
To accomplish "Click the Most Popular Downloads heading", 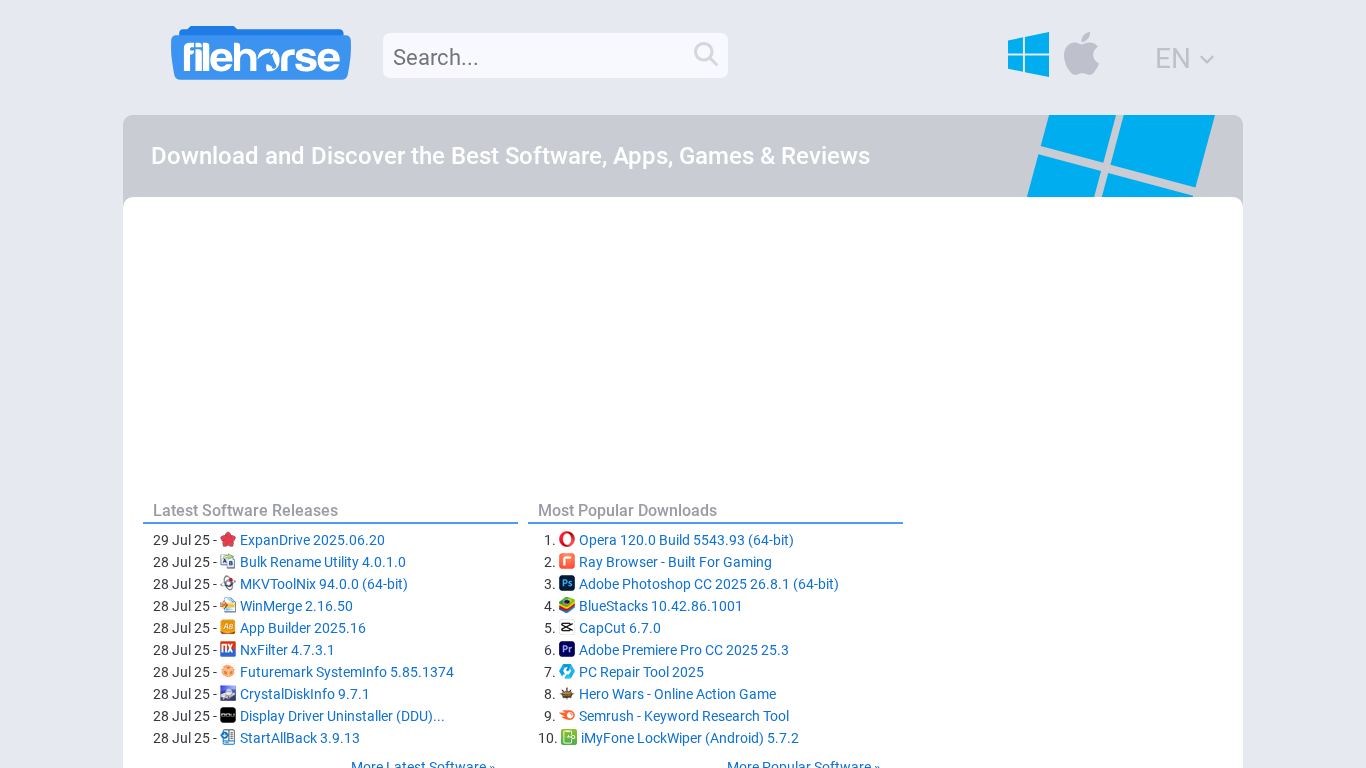I will pyautogui.click(x=627, y=510).
